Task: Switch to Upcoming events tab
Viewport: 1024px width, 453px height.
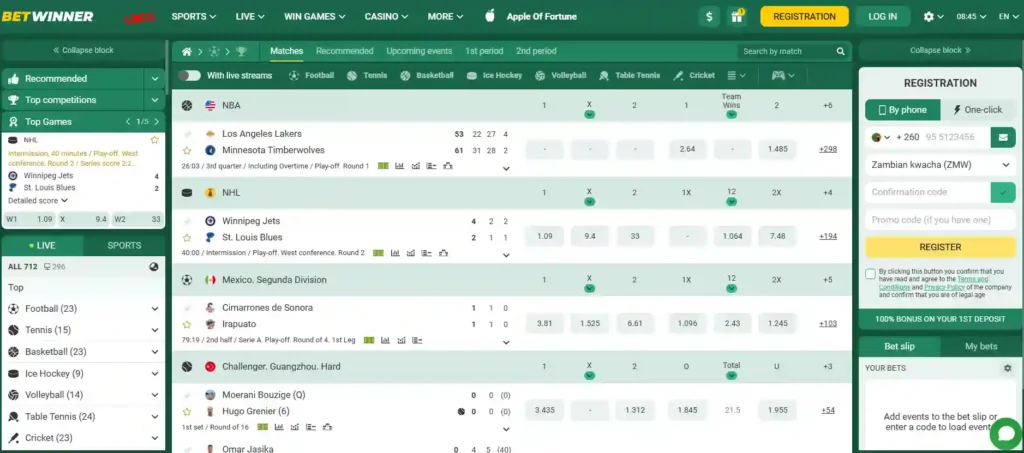Action: click(419, 51)
